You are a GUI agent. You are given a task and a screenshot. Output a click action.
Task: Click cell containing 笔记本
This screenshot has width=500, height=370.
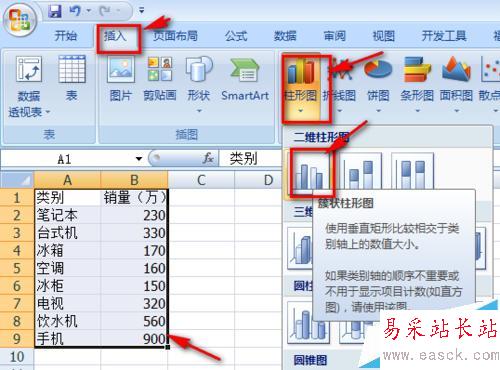[x=68, y=215]
